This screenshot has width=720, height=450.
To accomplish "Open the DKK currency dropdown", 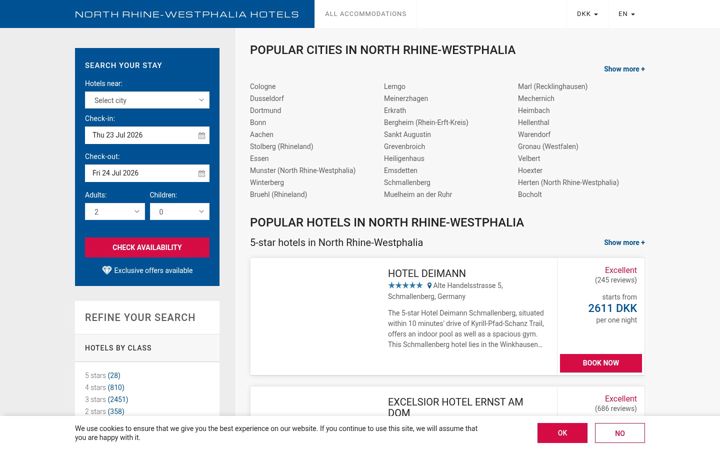I will pyautogui.click(x=587, y=14).
